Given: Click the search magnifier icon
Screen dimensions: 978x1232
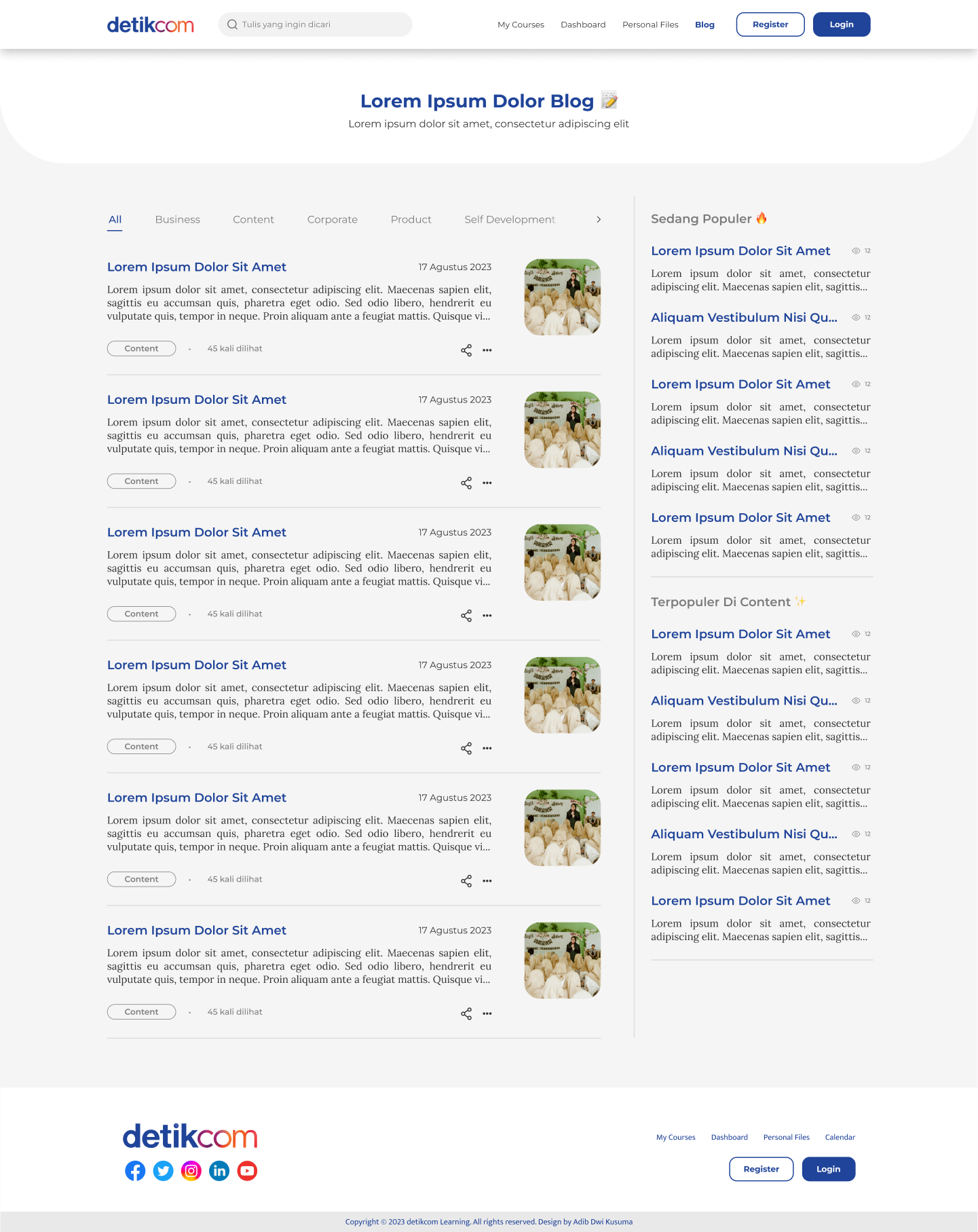Looking at the screenshot, I should pos(232,24).
